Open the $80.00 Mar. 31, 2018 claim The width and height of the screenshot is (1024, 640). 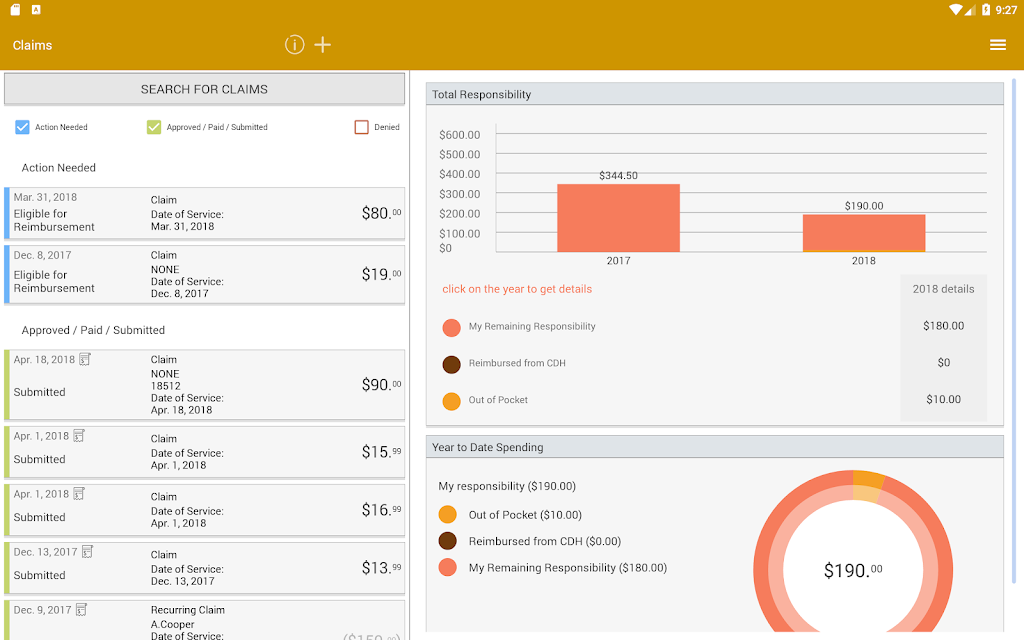point(204,214)
